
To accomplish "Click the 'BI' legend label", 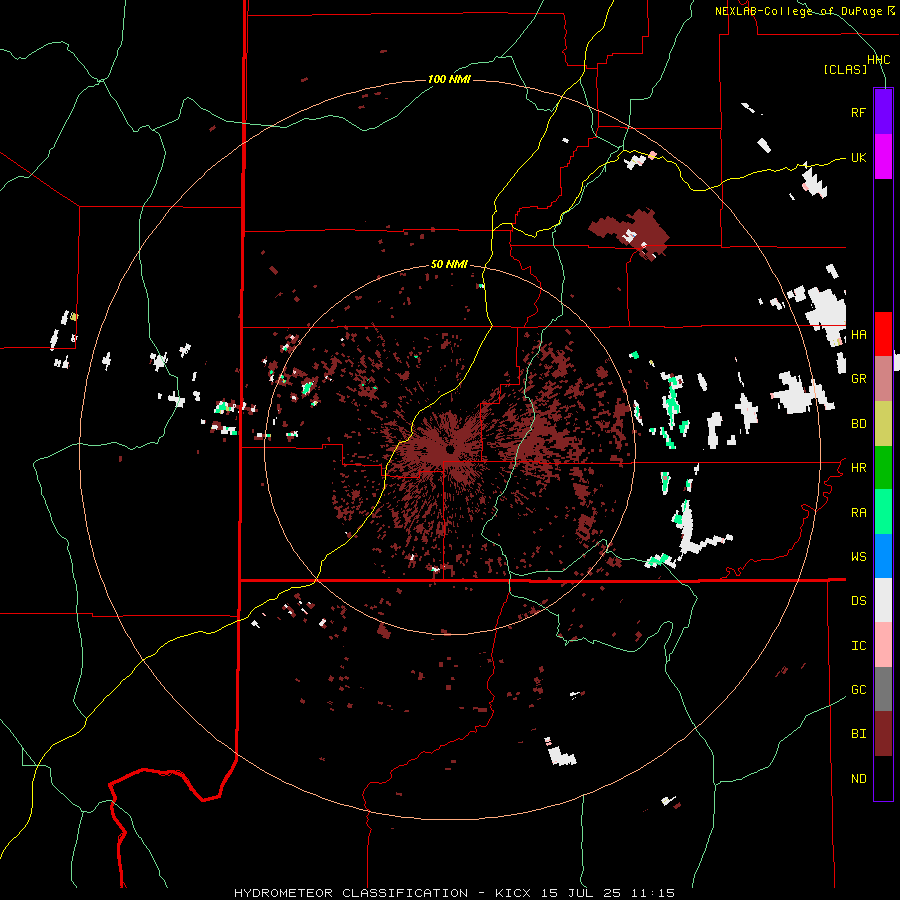I will pos(858,734).
